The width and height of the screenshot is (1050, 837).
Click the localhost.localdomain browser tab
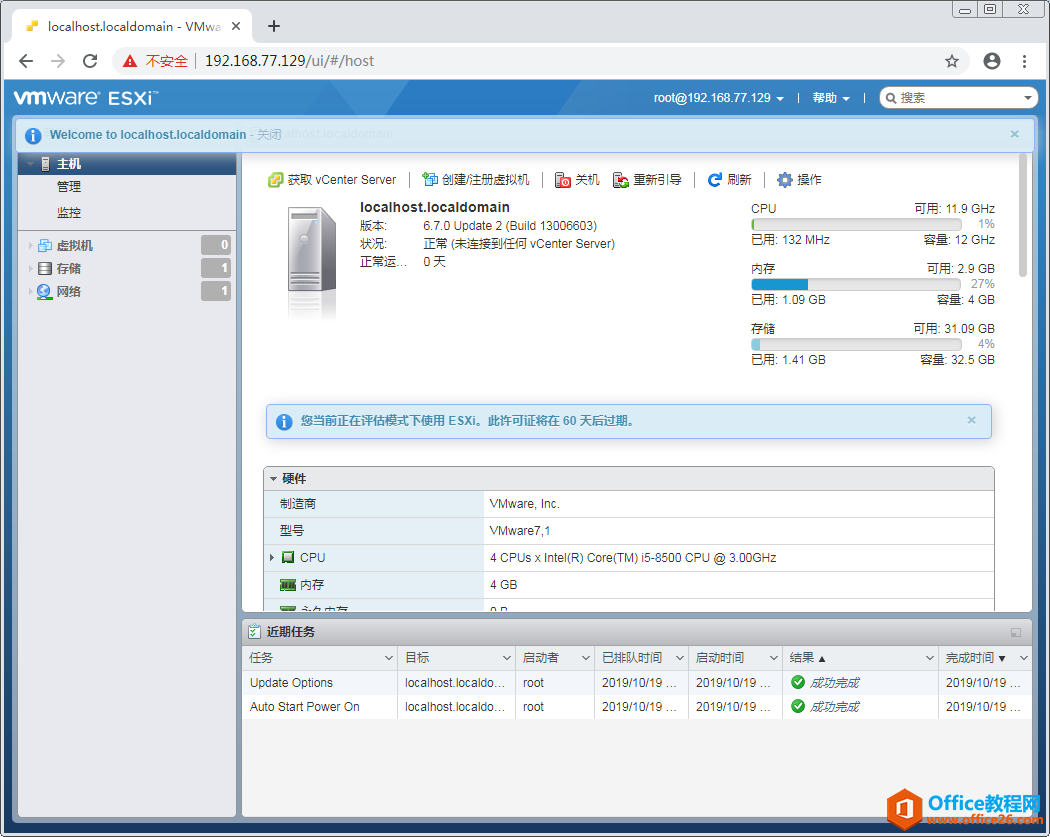tap(133, 27)
